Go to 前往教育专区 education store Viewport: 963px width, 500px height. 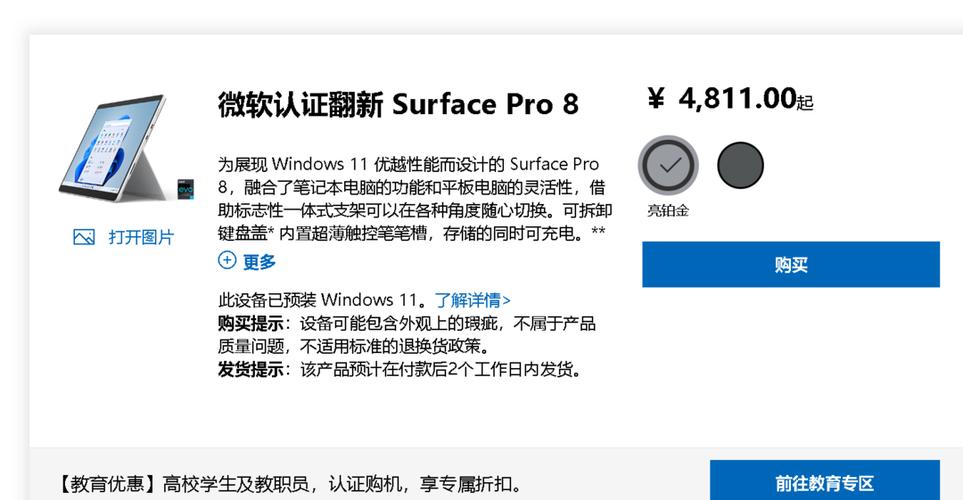tap(824, 483)
